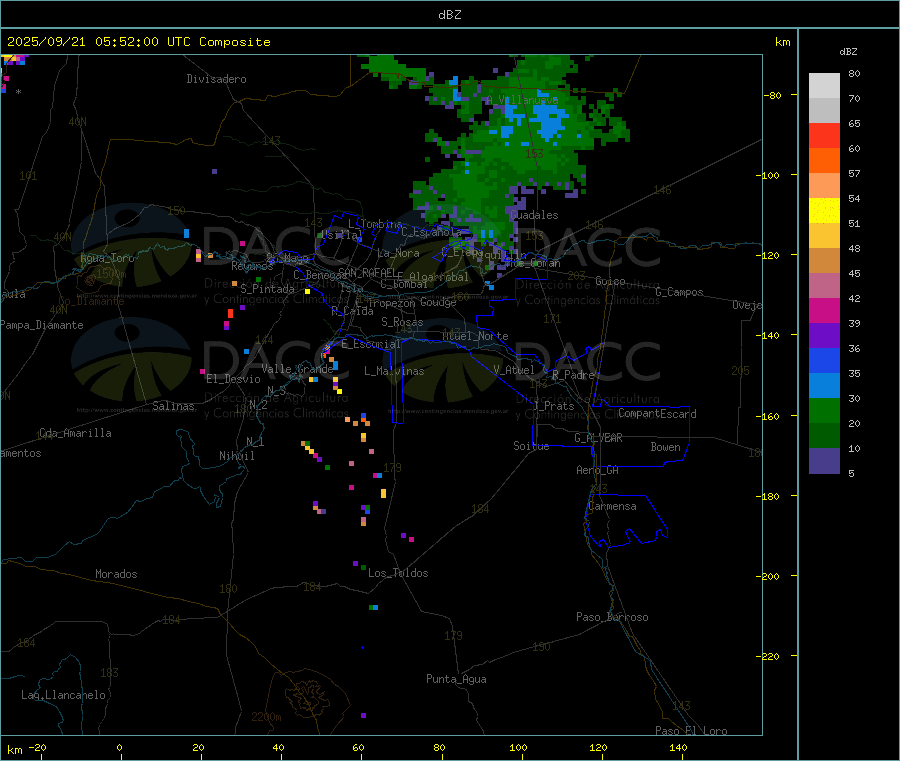Click the 'El_Desvio' map label
The width and height of the screenshot is (900, 761).
(233, 379)
